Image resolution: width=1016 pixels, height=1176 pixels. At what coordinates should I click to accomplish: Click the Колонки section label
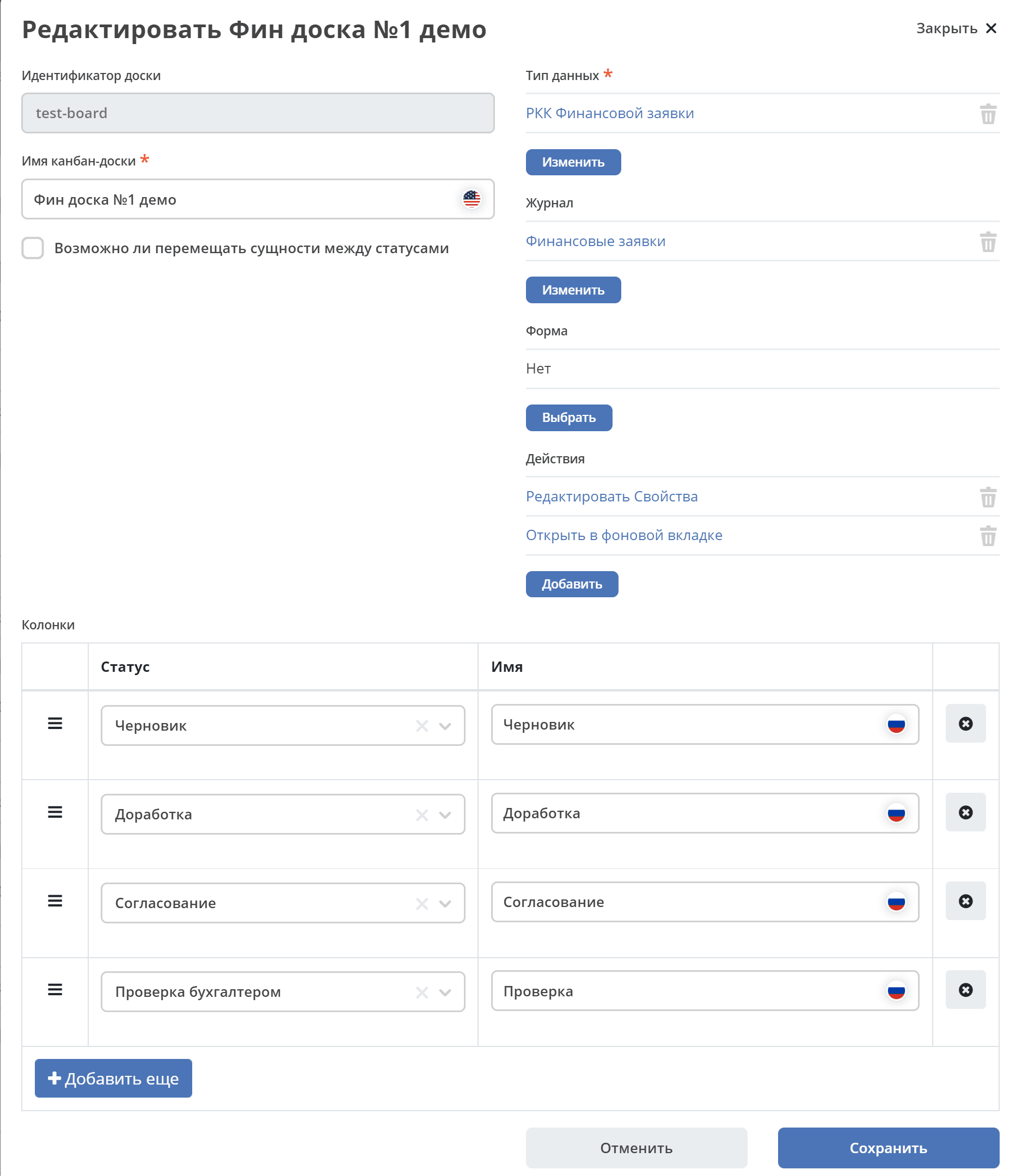click(48, 625)
